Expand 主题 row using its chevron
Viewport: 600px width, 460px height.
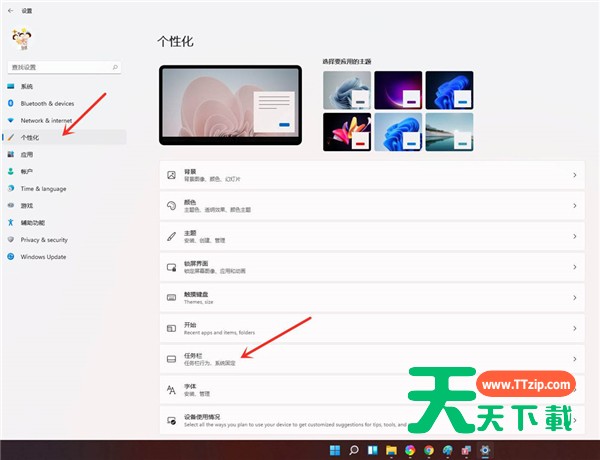click(x=575, y=237)
